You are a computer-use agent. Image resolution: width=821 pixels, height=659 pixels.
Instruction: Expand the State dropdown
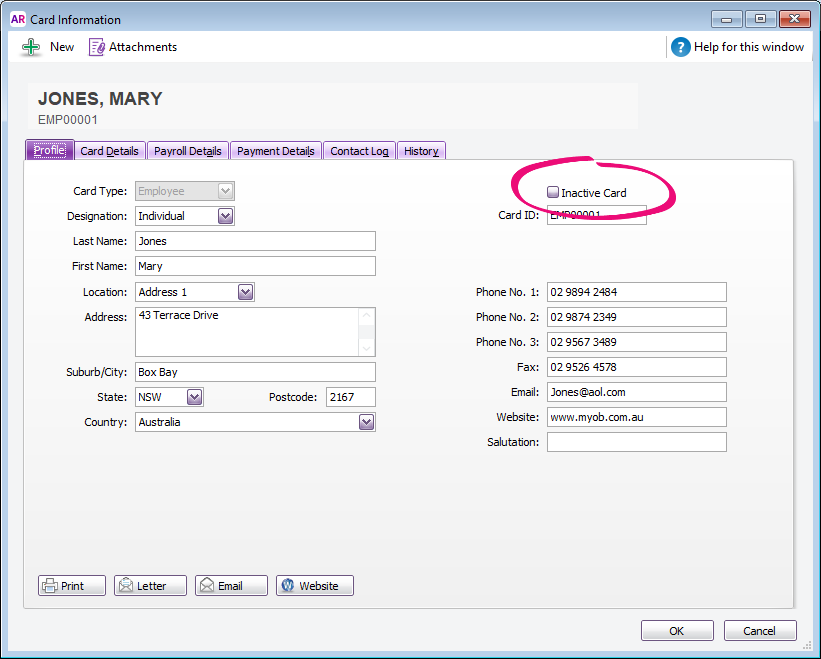tap(194, 397)
